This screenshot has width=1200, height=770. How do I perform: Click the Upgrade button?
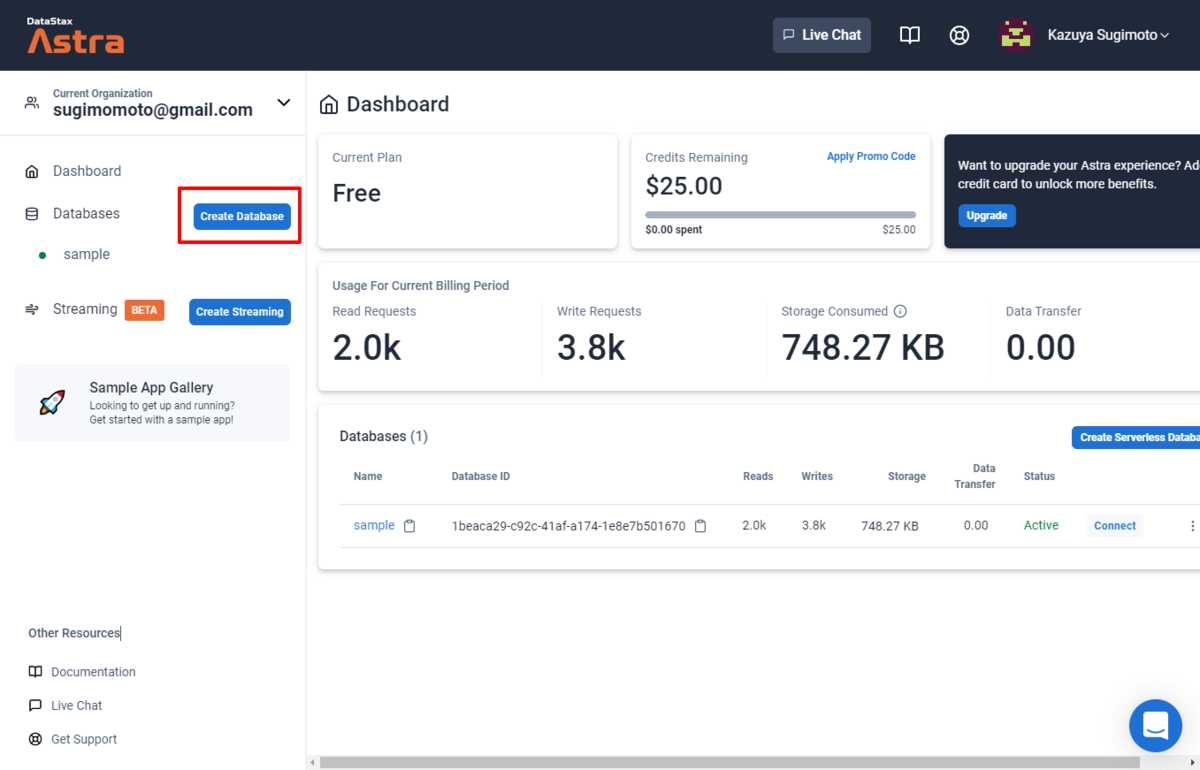(x=987, y=215)
